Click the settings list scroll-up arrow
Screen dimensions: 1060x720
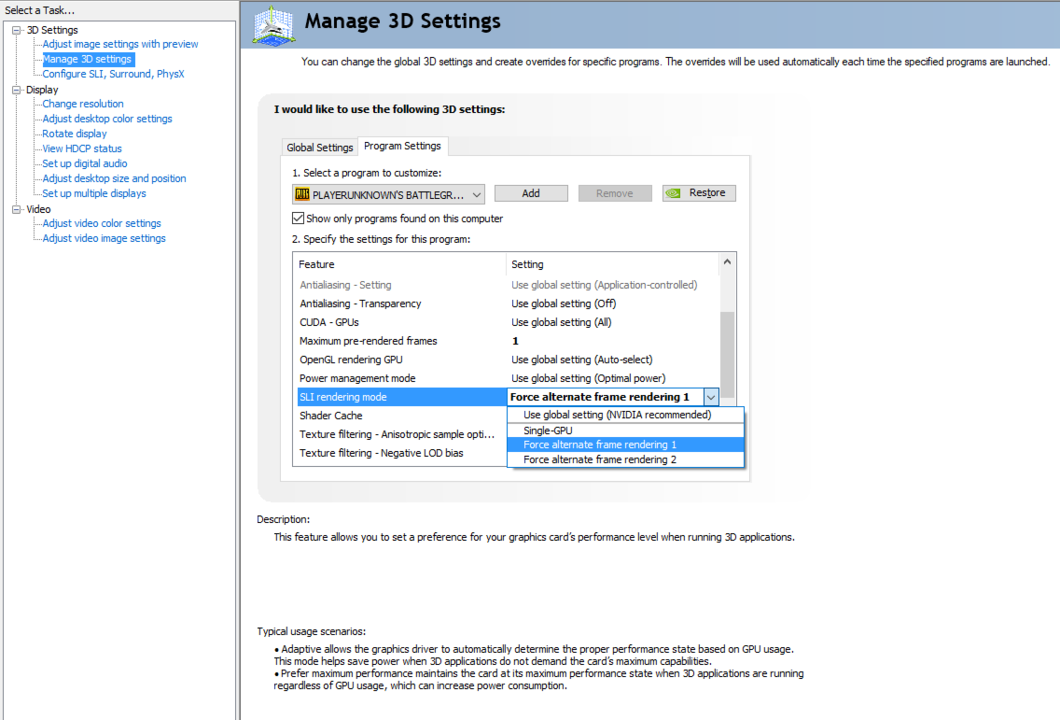click(727, 262)
